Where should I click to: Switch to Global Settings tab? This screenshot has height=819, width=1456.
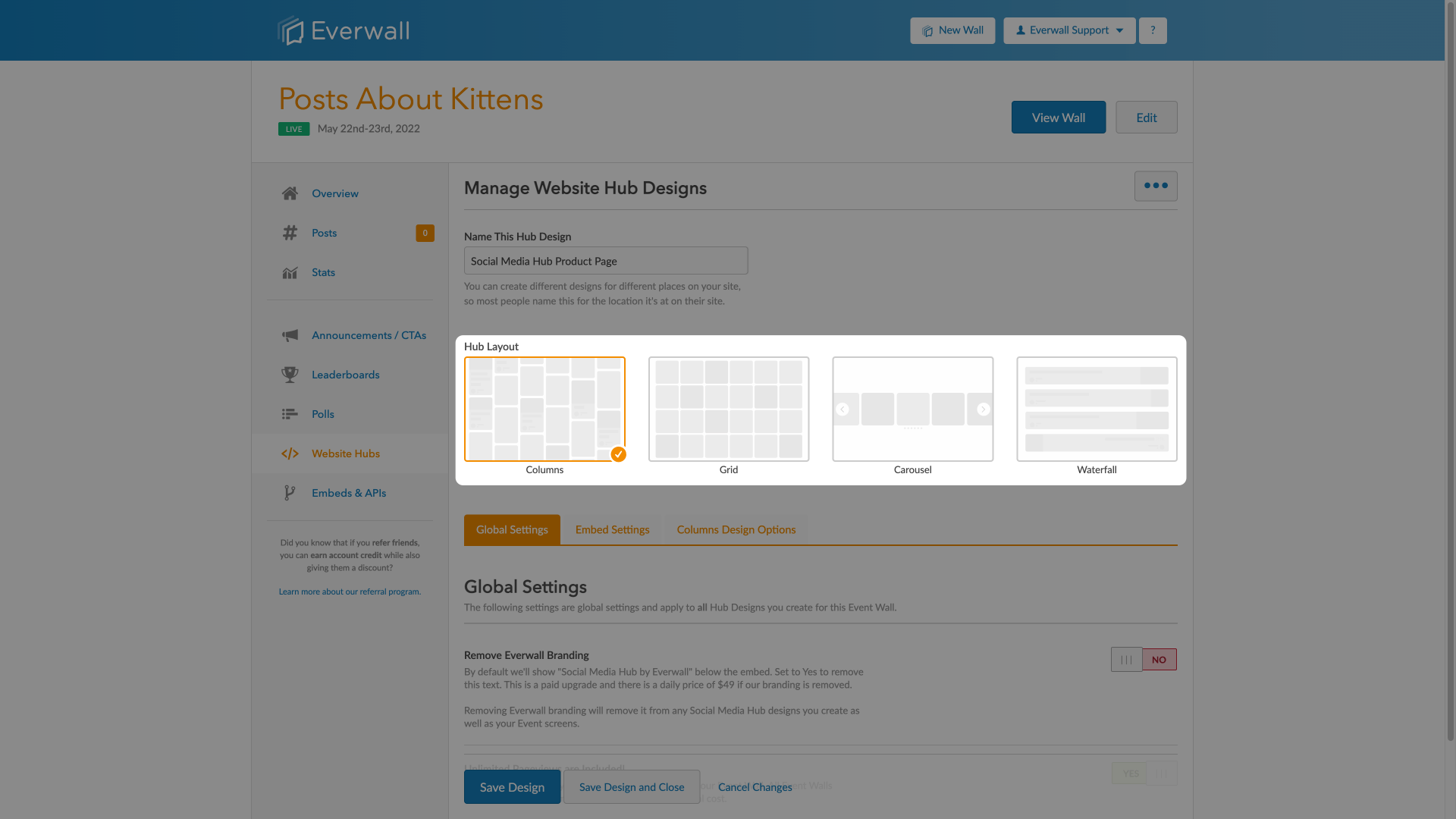[x=512, y=529]
